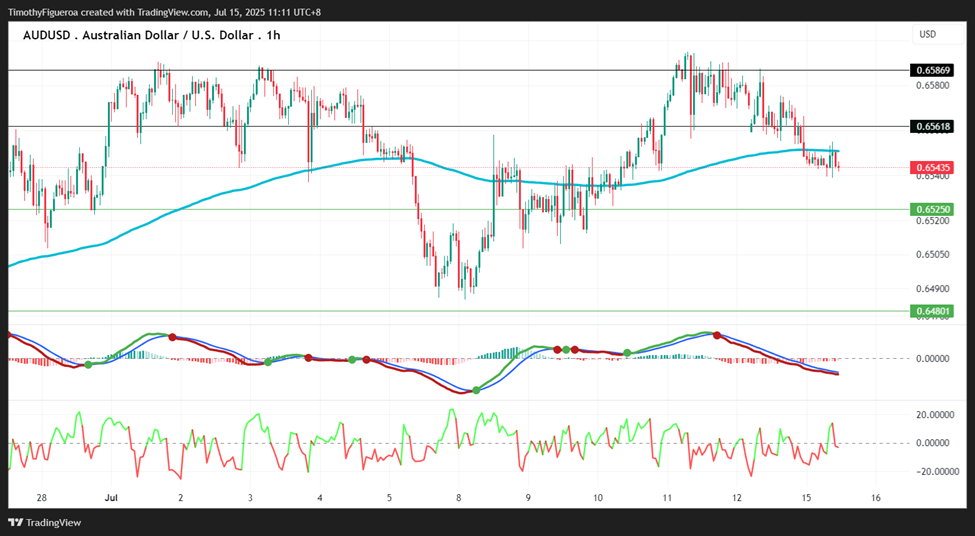
Task: Click the red MACD dot near Jul 2
Action: 172,337
